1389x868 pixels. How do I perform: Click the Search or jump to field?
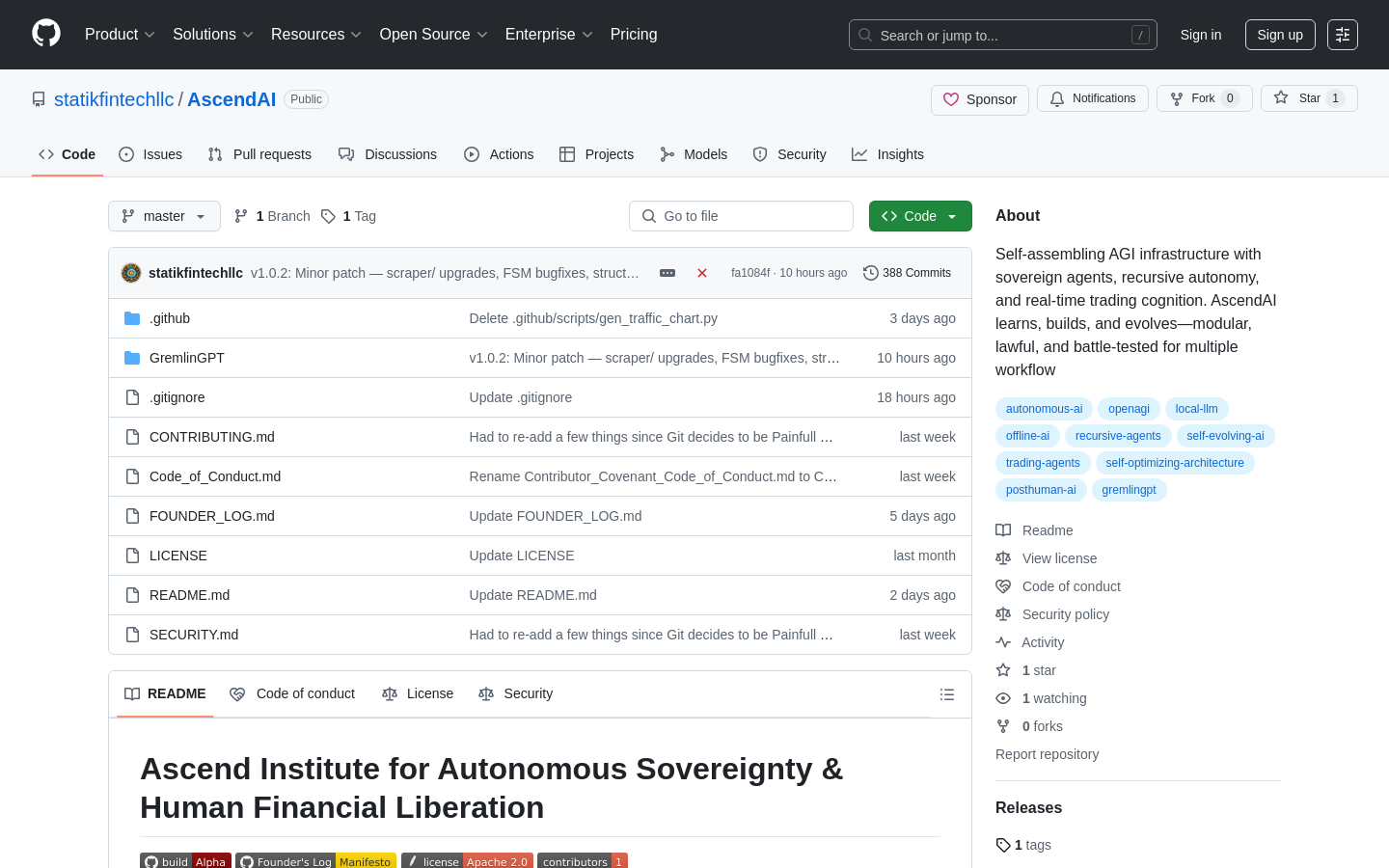pyautogui.click(x=1003, y=35)
